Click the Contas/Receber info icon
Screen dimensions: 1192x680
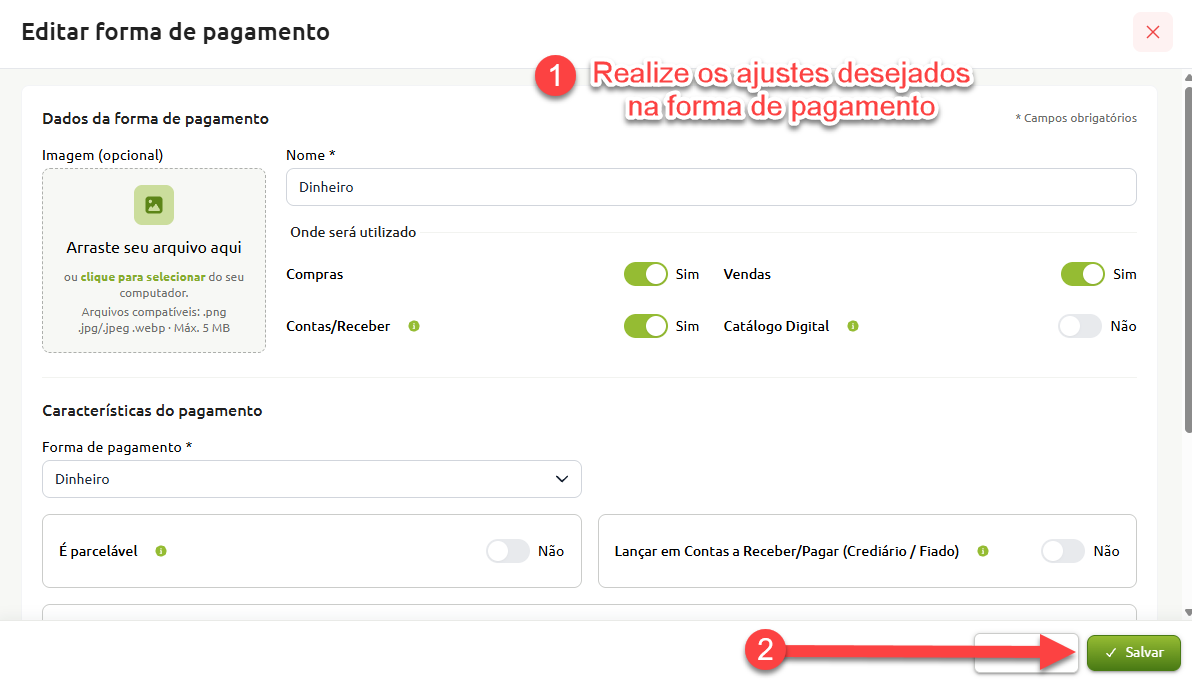point(414,326)
